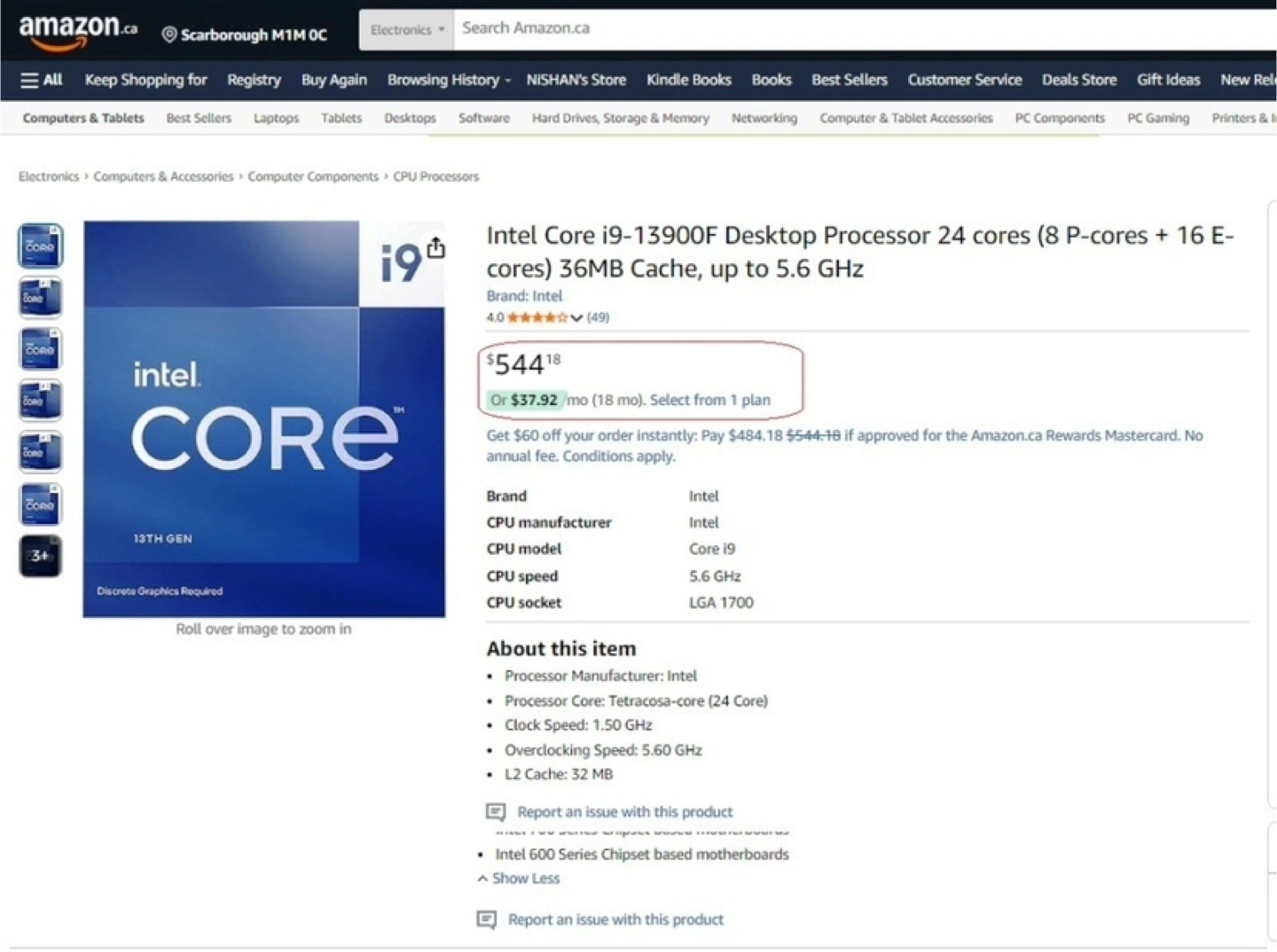Click the CPU Processors breadcrumb
1277x952 pixels.
point(435,176)
